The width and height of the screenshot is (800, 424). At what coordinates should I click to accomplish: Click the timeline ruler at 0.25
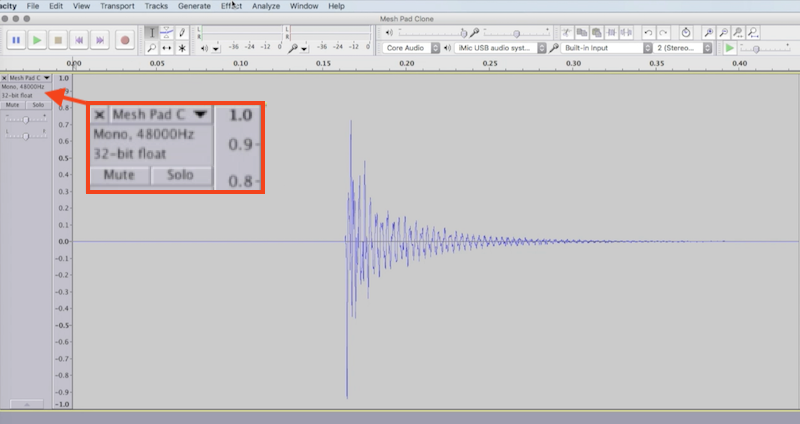(490, 64)
